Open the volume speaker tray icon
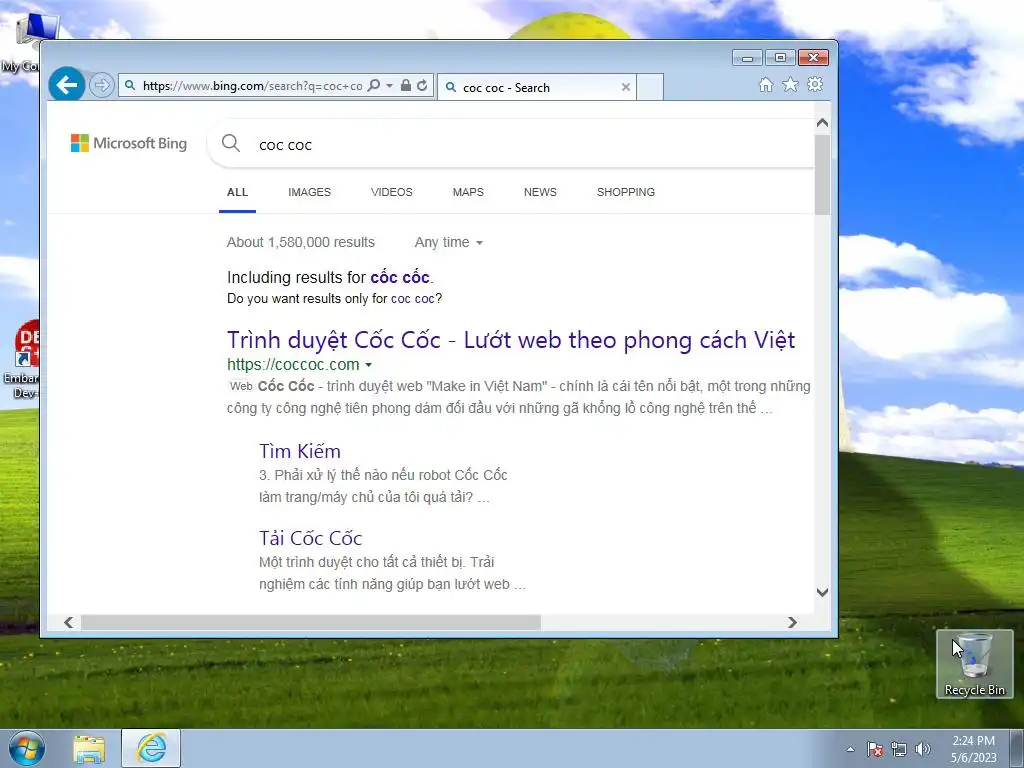1024x768 pixels. [923, 749]
